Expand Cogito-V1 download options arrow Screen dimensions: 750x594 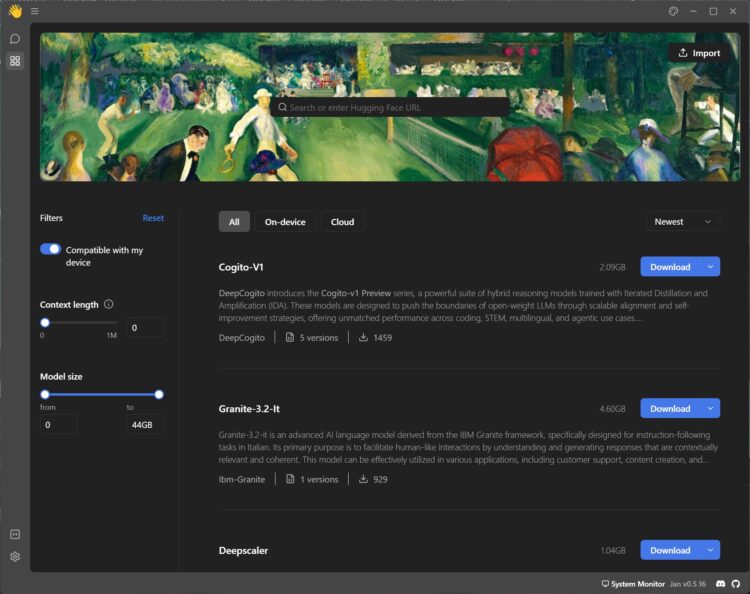pyautogui.click(x=710, y=267)
